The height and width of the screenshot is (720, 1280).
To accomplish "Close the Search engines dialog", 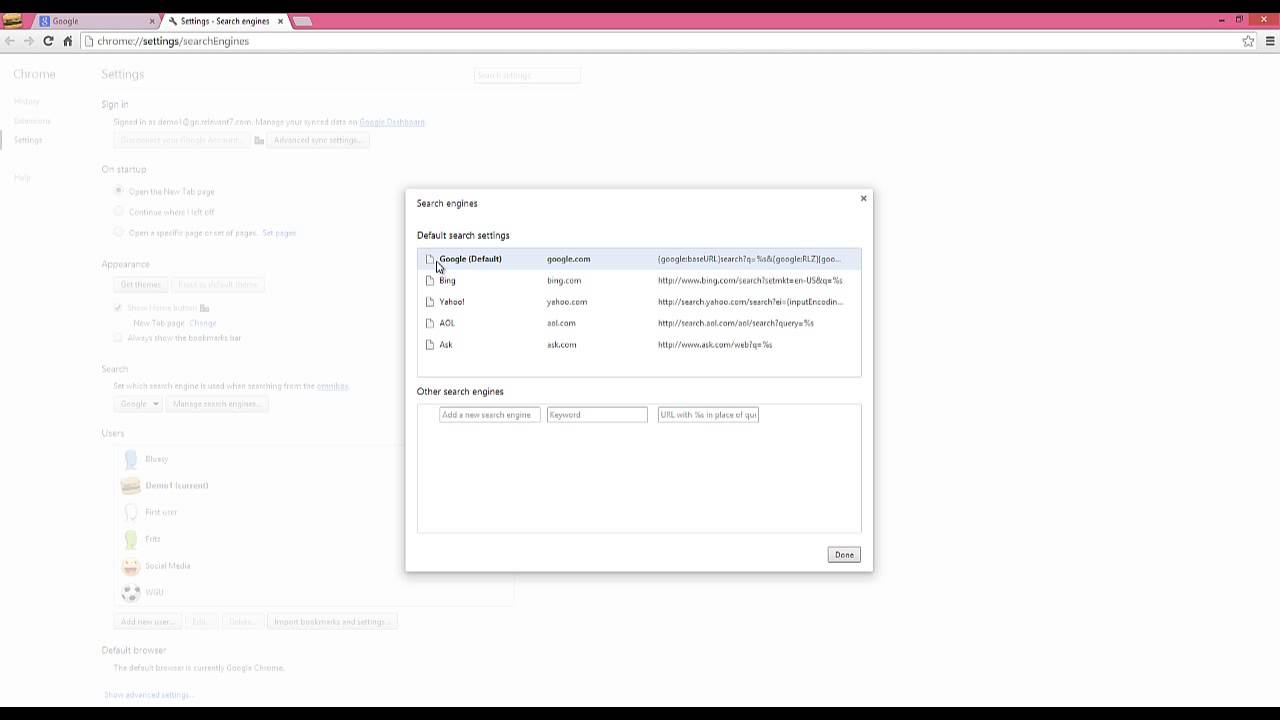I will (863, 198).
